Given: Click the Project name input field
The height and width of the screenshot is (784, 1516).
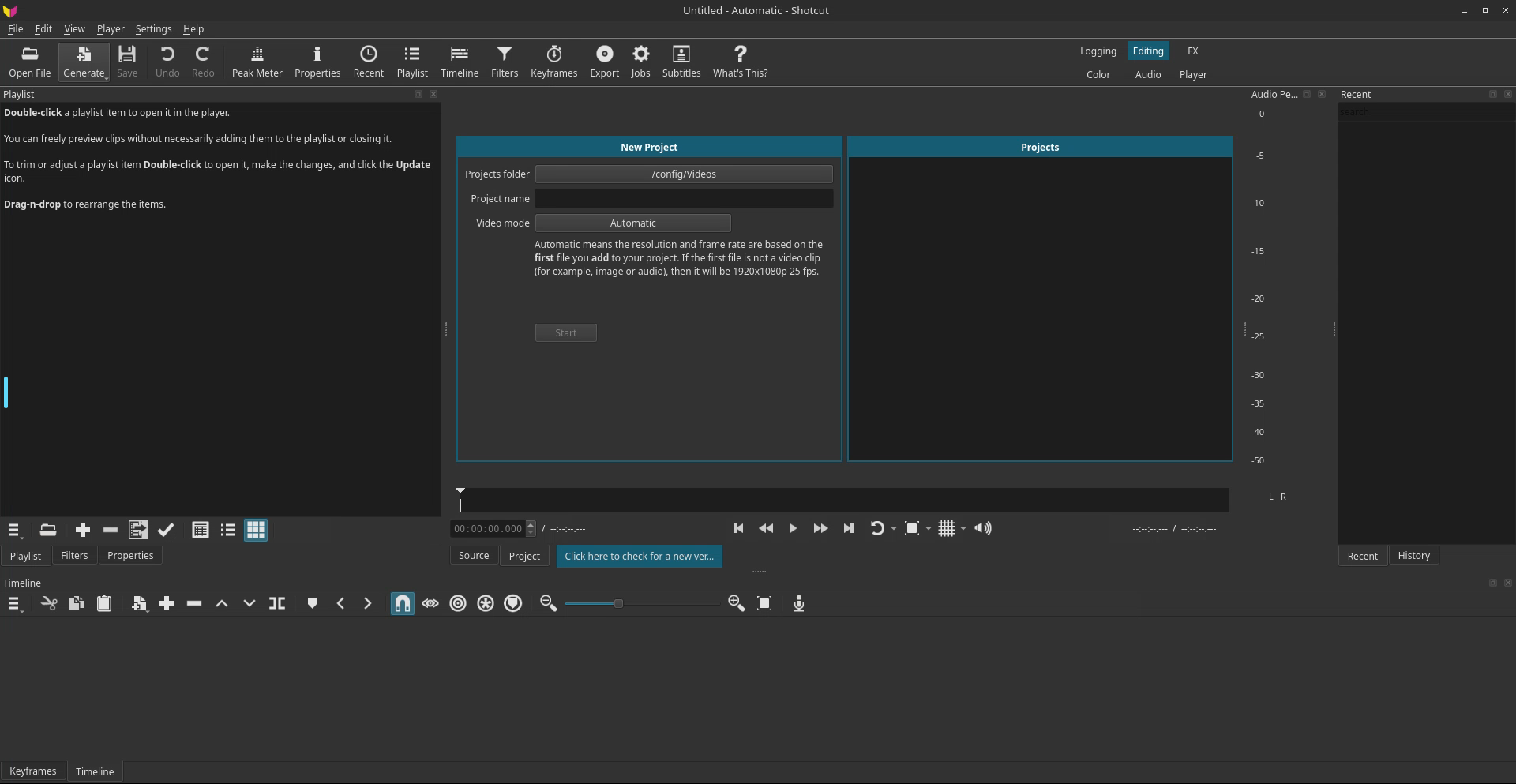Looking at the screenshot, I should [683, 199].
